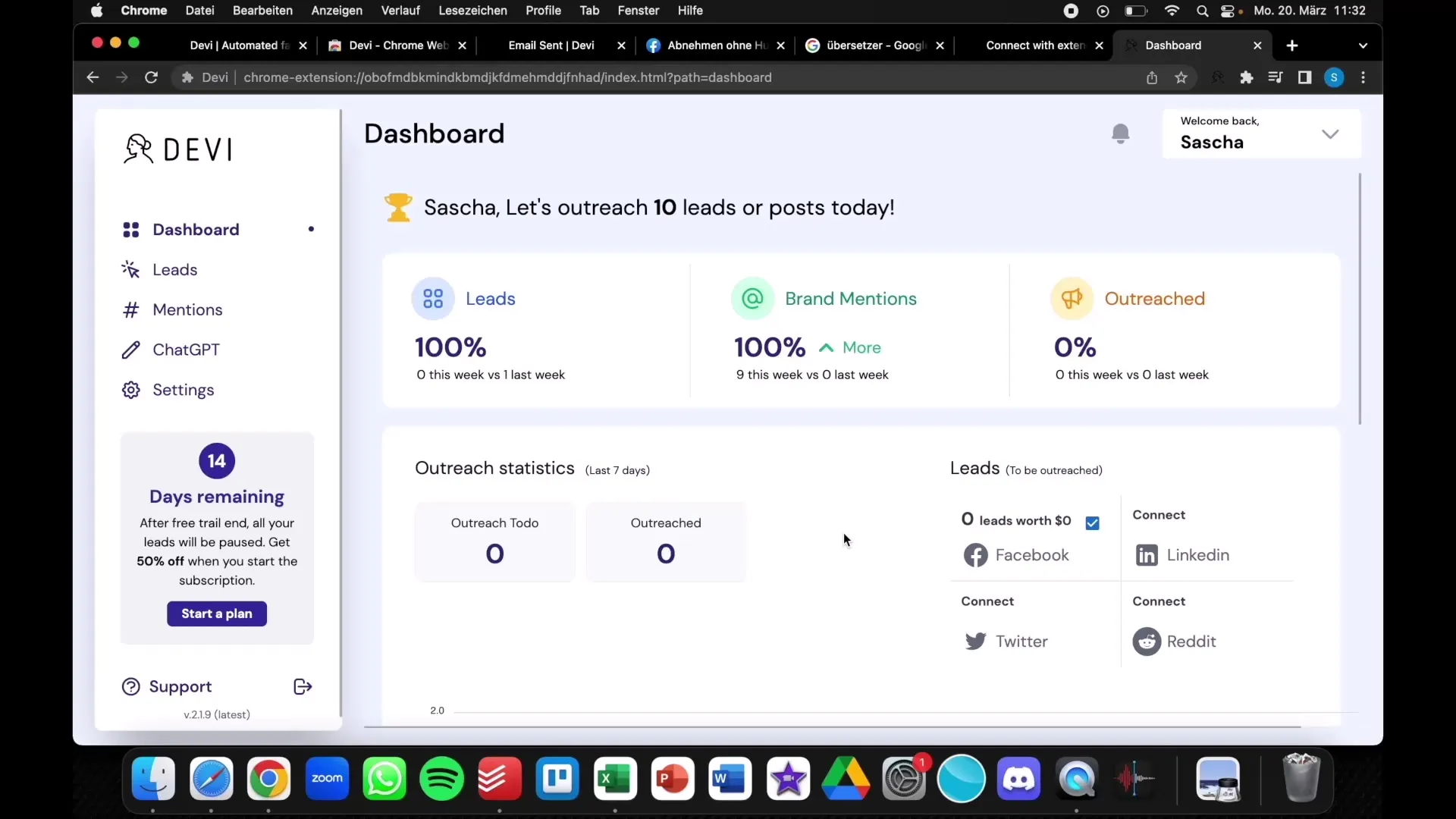The height and width of the screenshot is (819, 1456).
Task: Open the Leads tab section
Action: (x=175, y=270)
